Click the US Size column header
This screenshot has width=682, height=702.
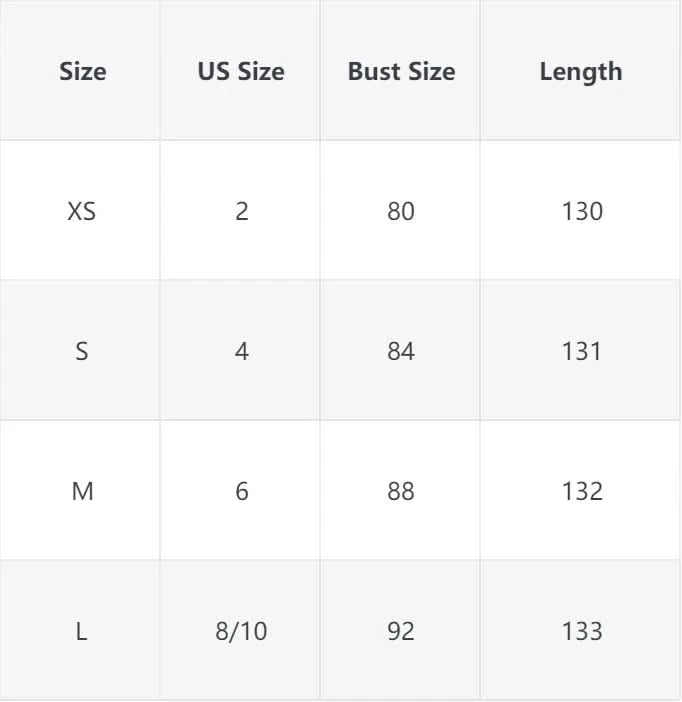[240, 72]
